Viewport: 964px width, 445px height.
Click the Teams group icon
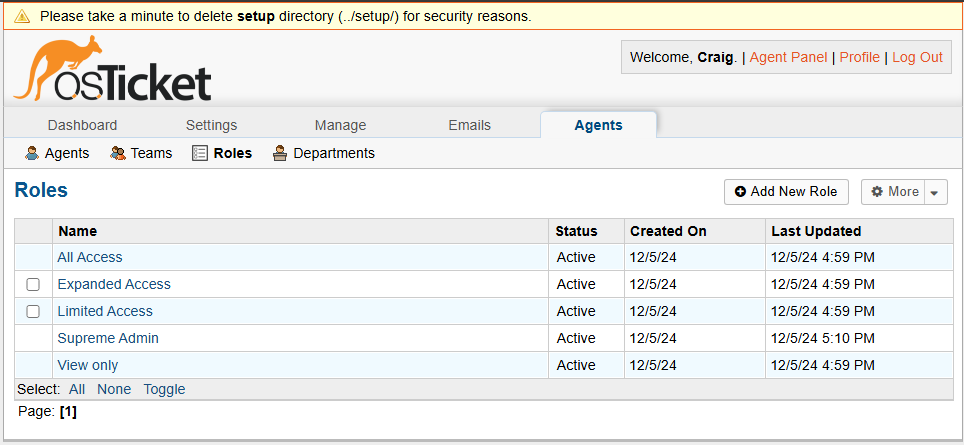click(118, 153)
